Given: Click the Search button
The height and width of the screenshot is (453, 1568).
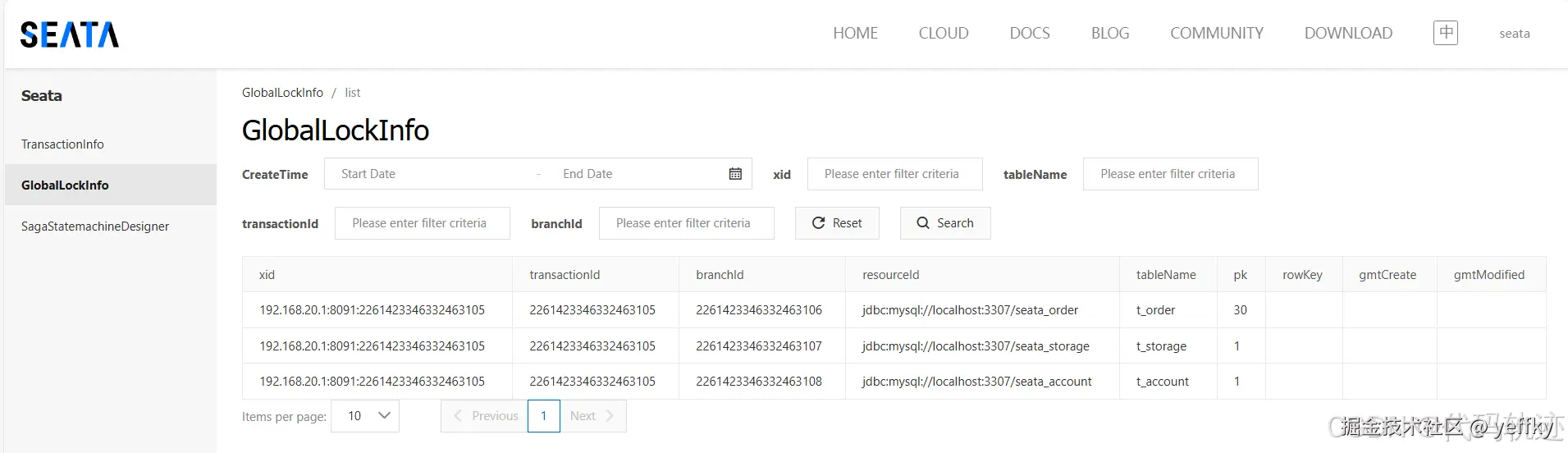Looking at the screenshot, I should pos(945,223).
